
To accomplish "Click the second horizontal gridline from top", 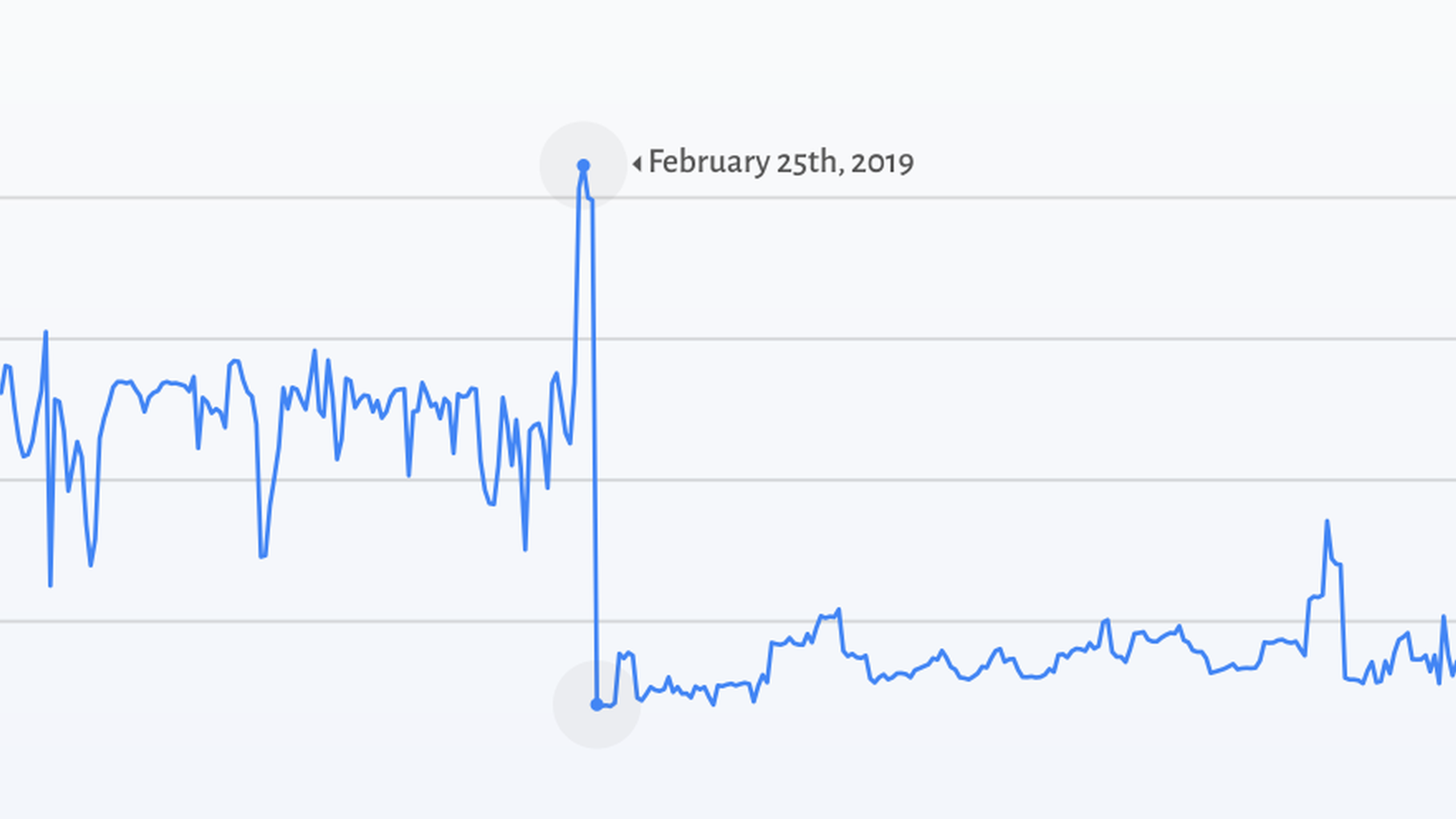I will pos(728,339).
